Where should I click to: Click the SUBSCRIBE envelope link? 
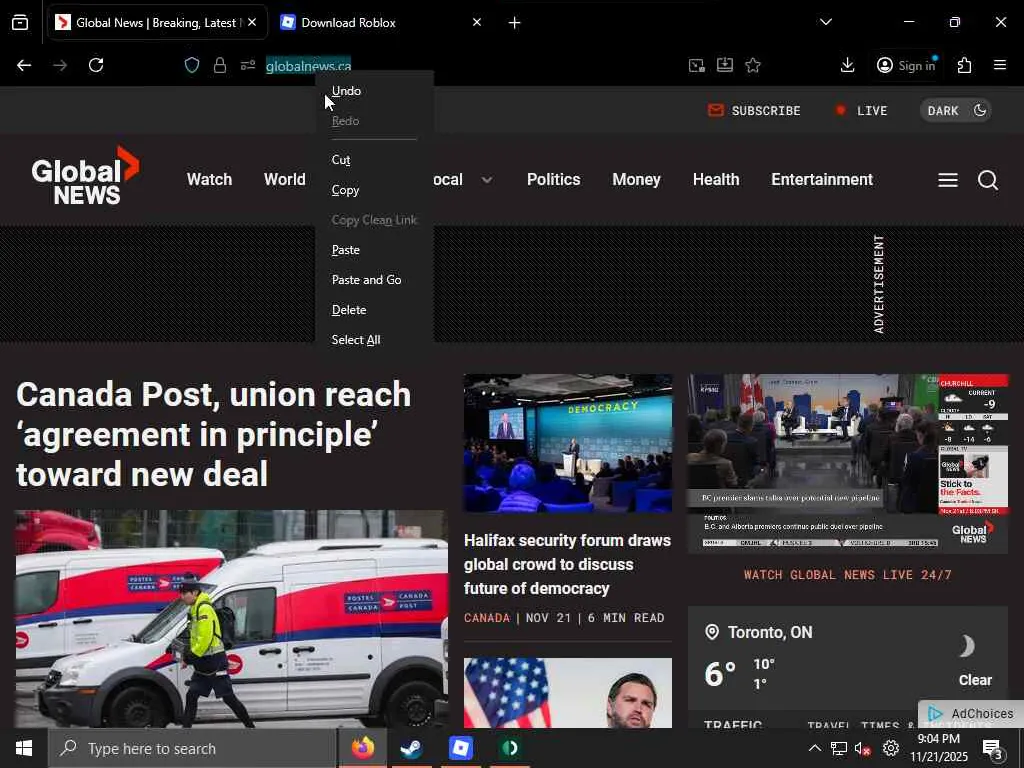pyautogui.click(x=754, y=110)
